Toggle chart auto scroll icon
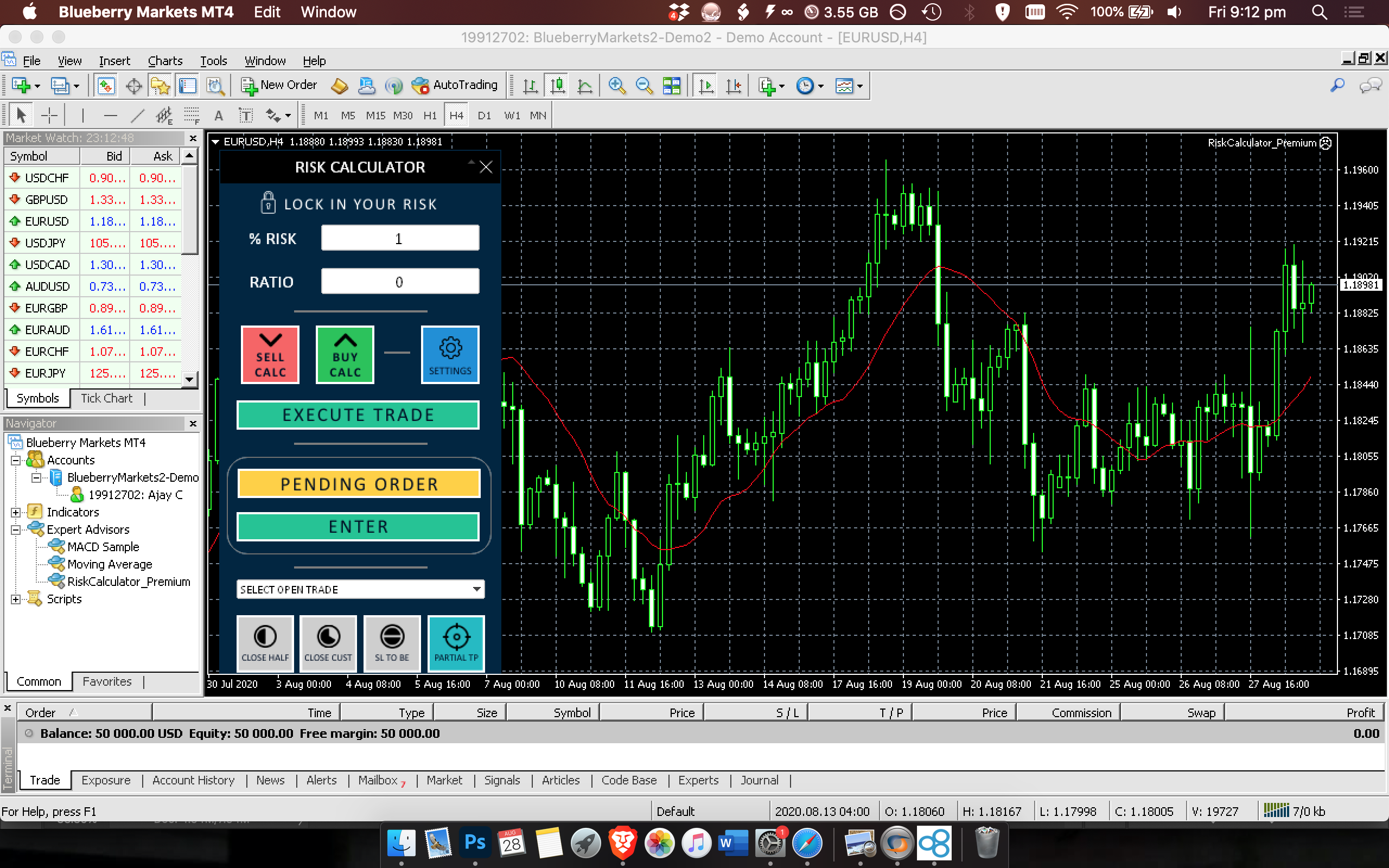 706,86
